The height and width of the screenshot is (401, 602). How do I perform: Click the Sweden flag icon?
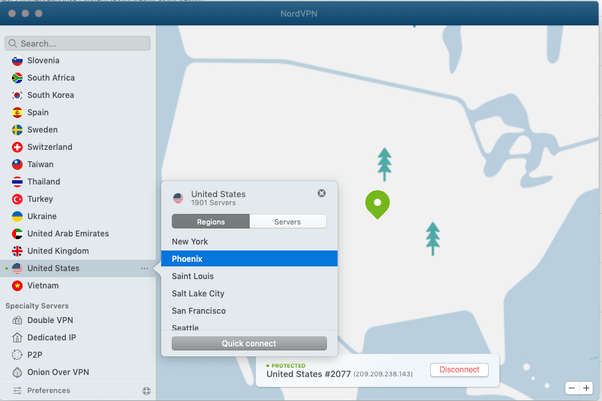(17, 130)
